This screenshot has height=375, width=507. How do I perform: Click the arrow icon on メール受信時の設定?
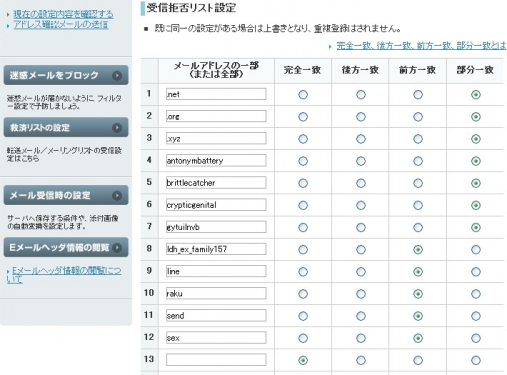coord(117,196)
